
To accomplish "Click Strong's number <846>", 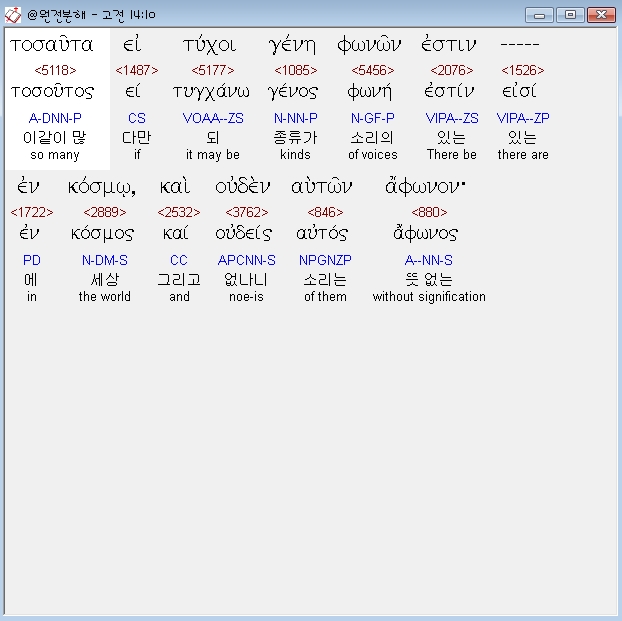I will 325,212.
